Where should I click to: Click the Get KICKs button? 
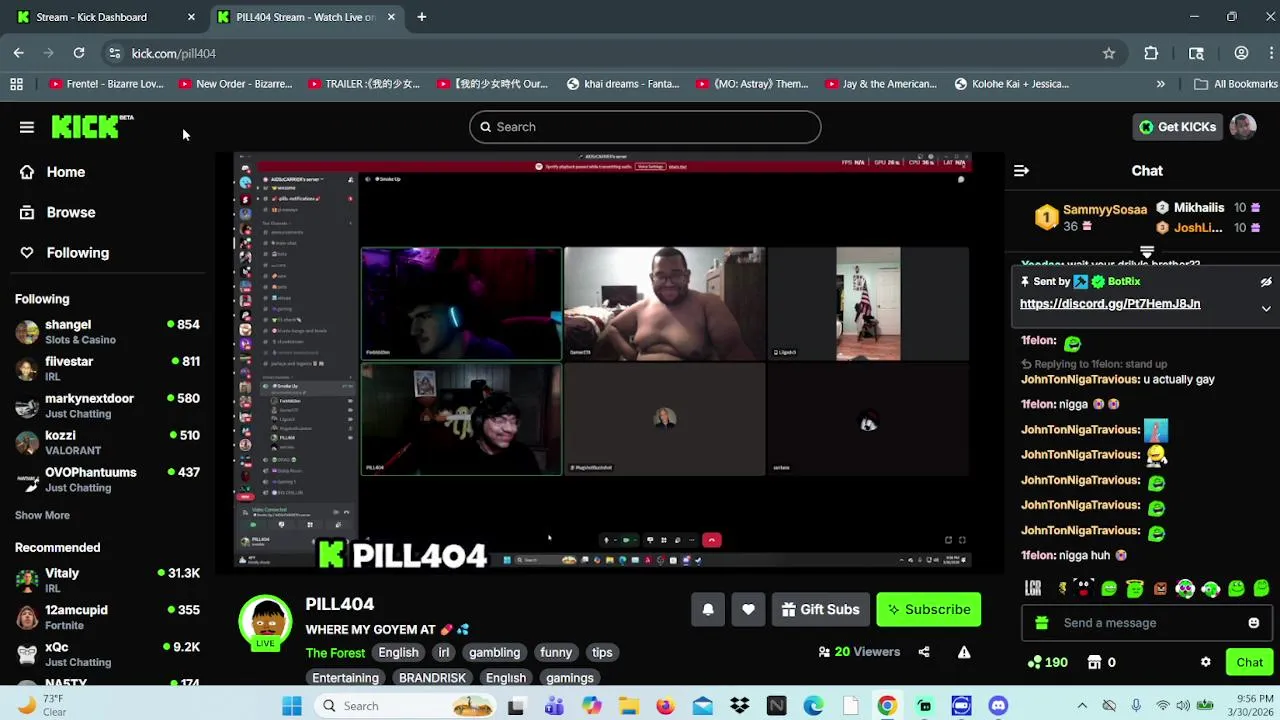coord(1177,127)
